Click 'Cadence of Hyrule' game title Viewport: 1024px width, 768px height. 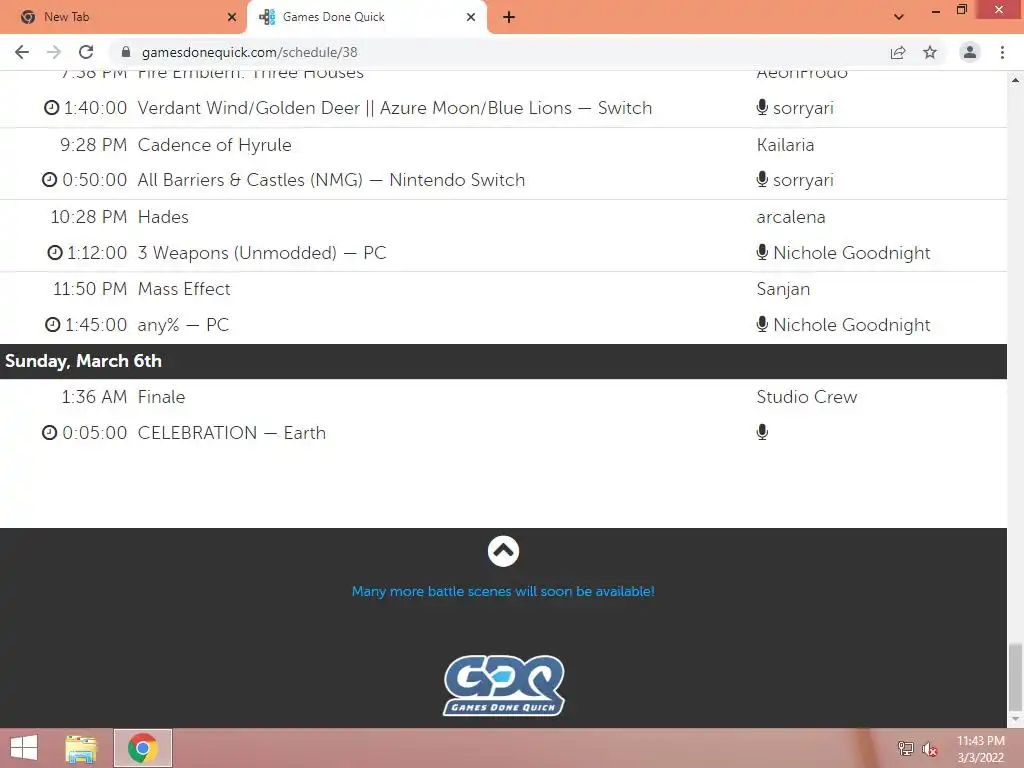214,145
